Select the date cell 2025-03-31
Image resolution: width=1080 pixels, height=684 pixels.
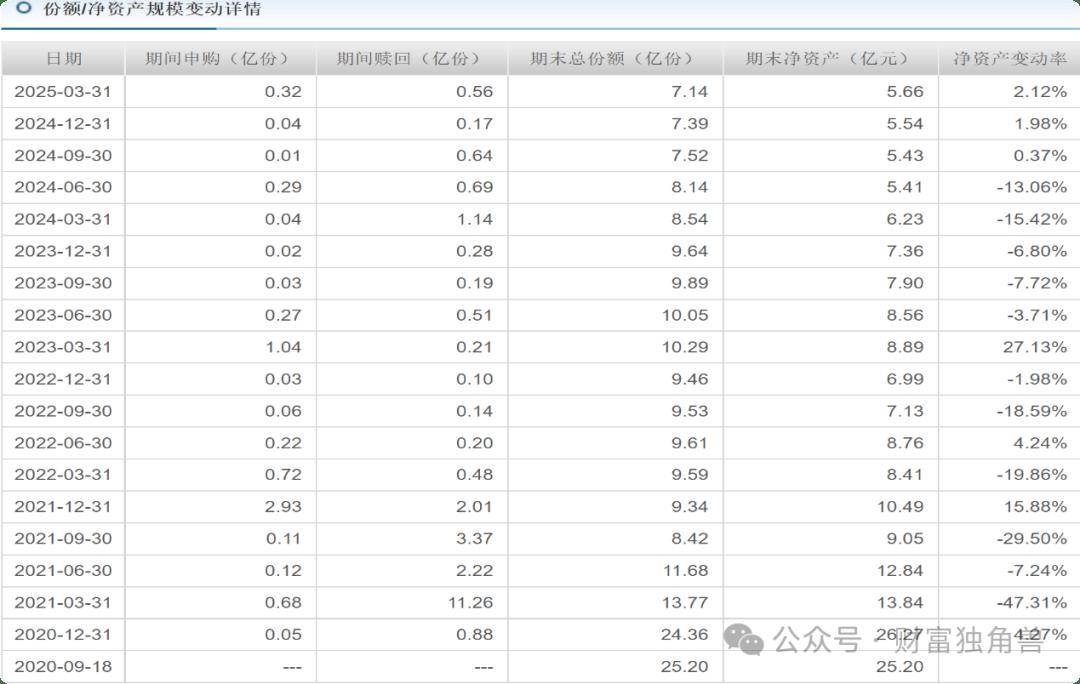[x=63, y=92]
